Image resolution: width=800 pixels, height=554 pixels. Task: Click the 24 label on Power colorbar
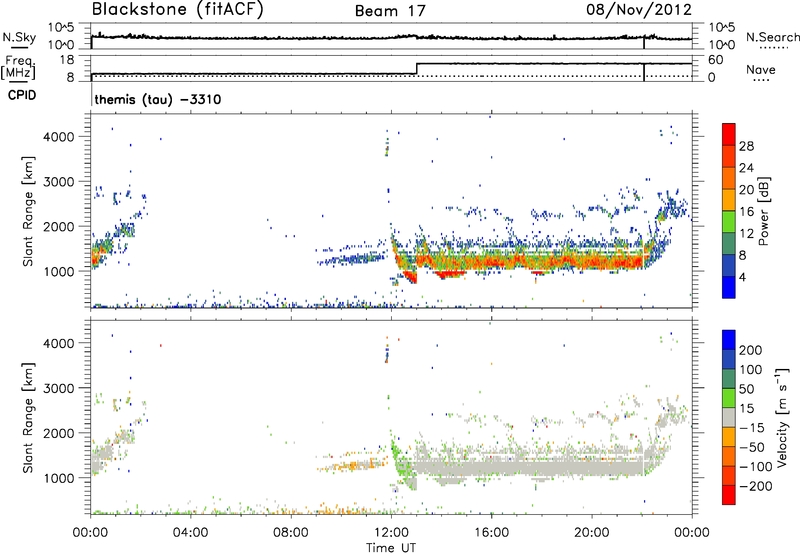[x=746, y=168]
